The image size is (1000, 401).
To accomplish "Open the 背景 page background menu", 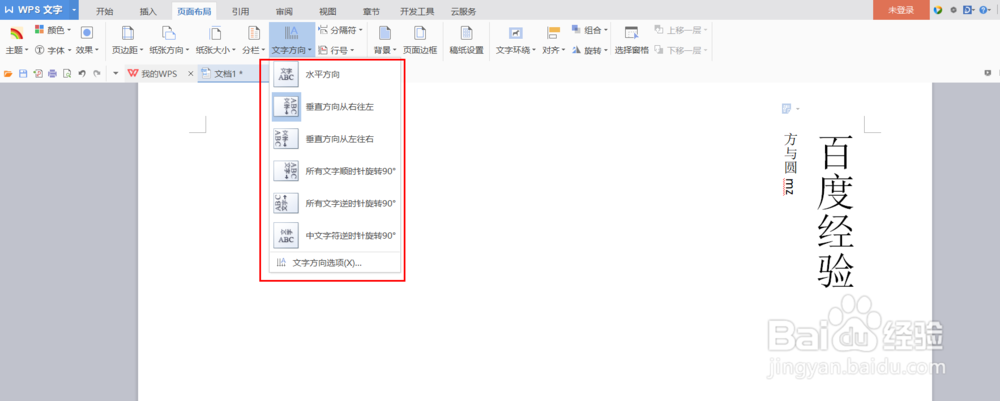I will click(x=385, y=41).
